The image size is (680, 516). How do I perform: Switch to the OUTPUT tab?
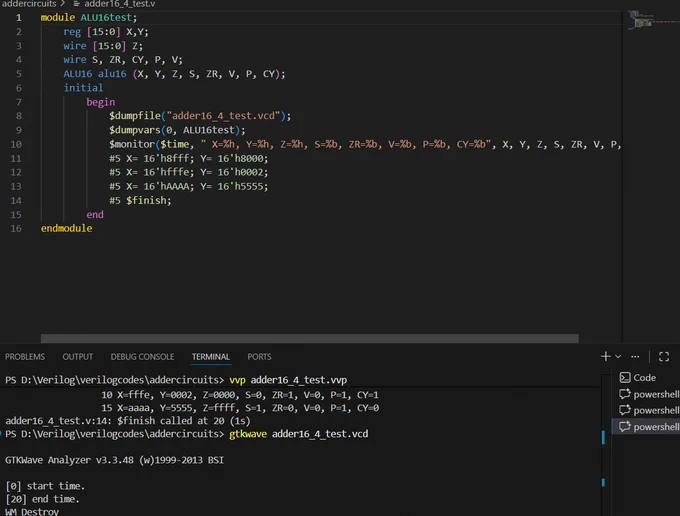[78, 356]
